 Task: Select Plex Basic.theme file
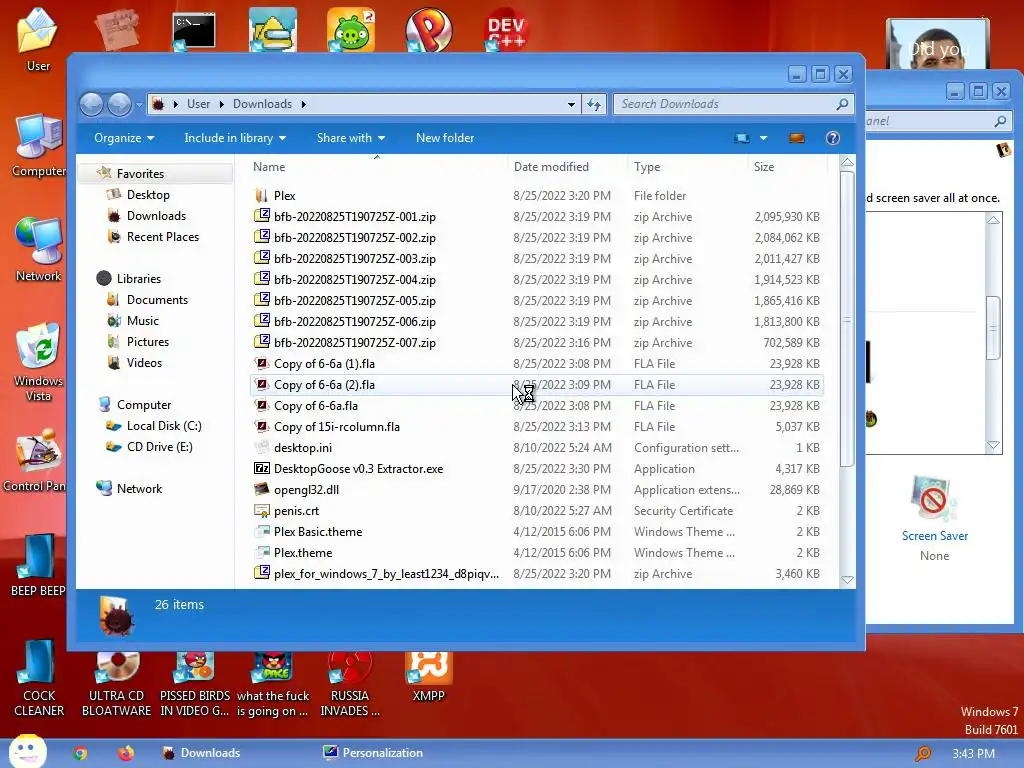(536, 532)
